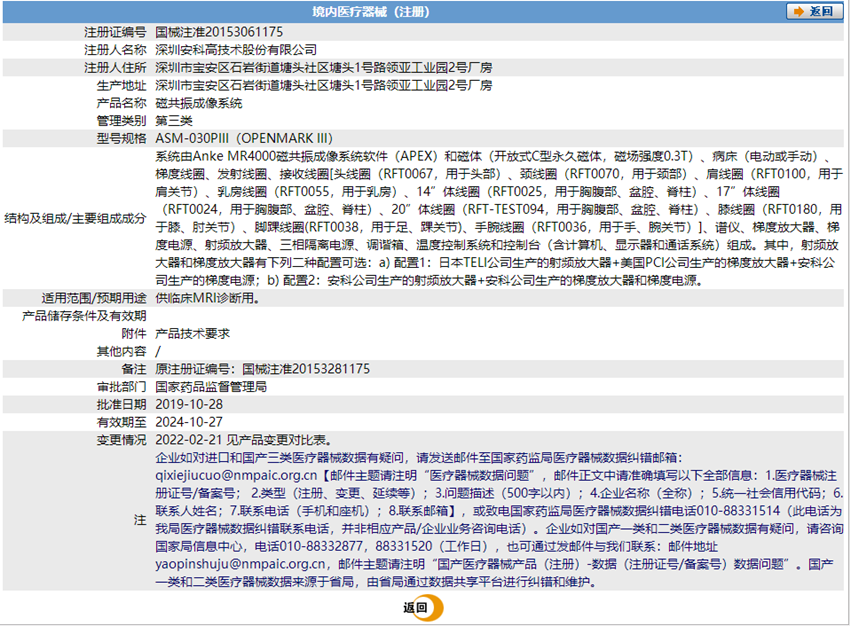Click the bottom 返回 button with orange crescent
Screen dimensions: 850x626
click(x=423, y=608)
